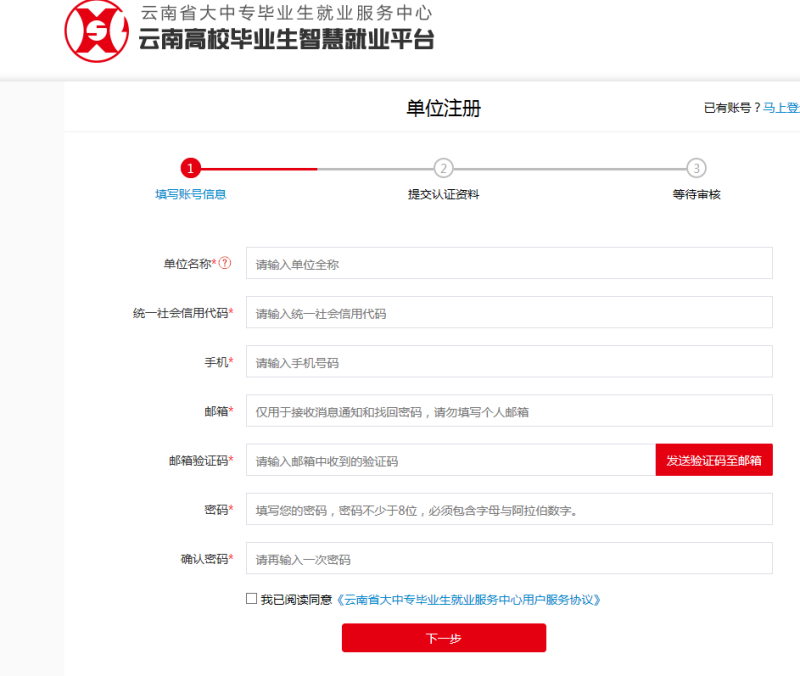Click the 邮箱 input field
This screenshot has width=800, height=676.
pos(509,411)
